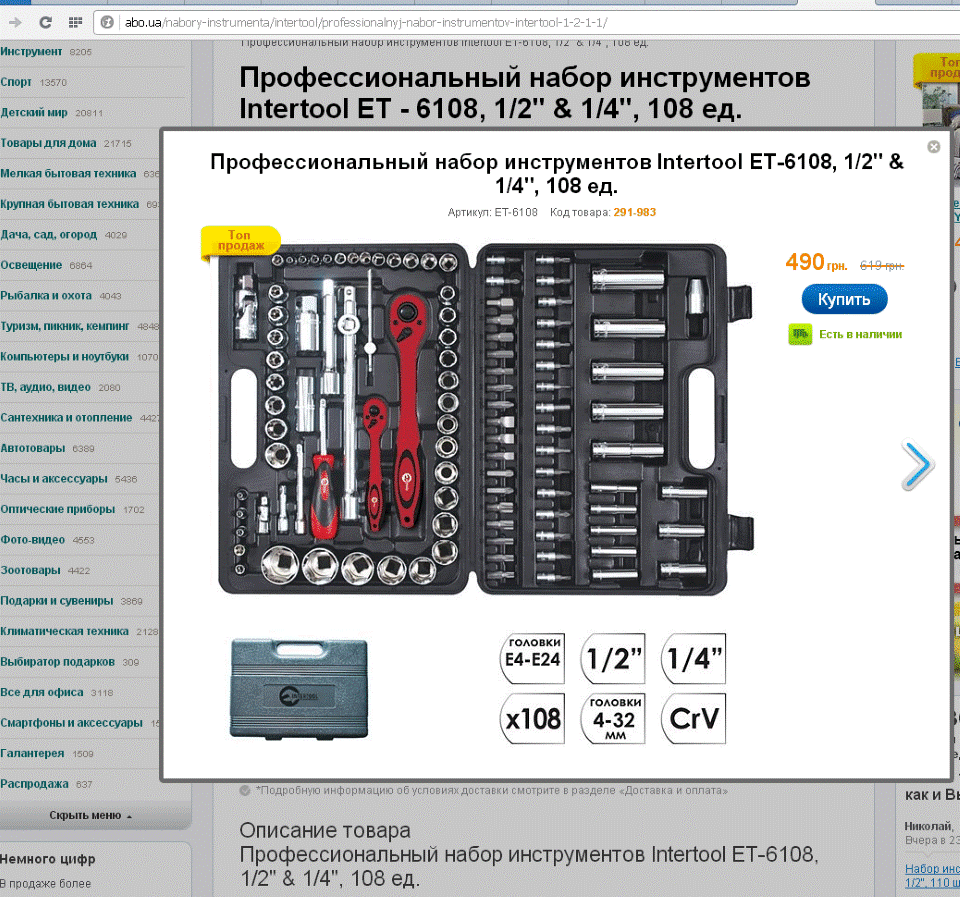Open the Детский мир category

(34, 113)
